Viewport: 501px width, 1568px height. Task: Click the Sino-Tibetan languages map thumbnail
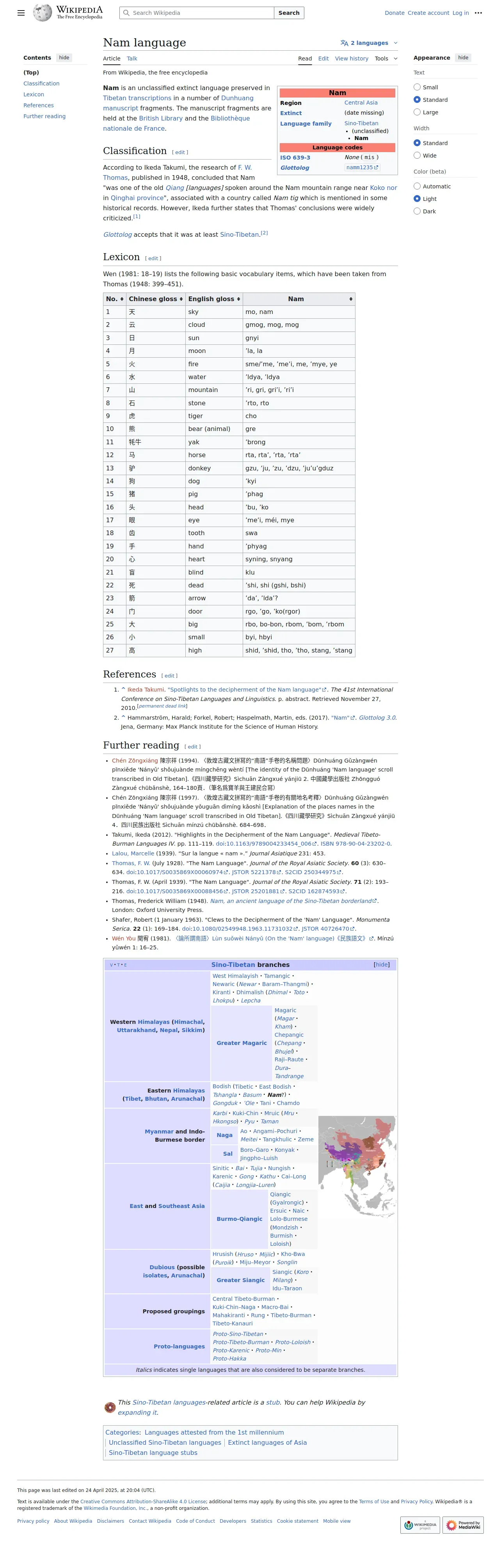pyautogui.click(x=357, y=1166)
